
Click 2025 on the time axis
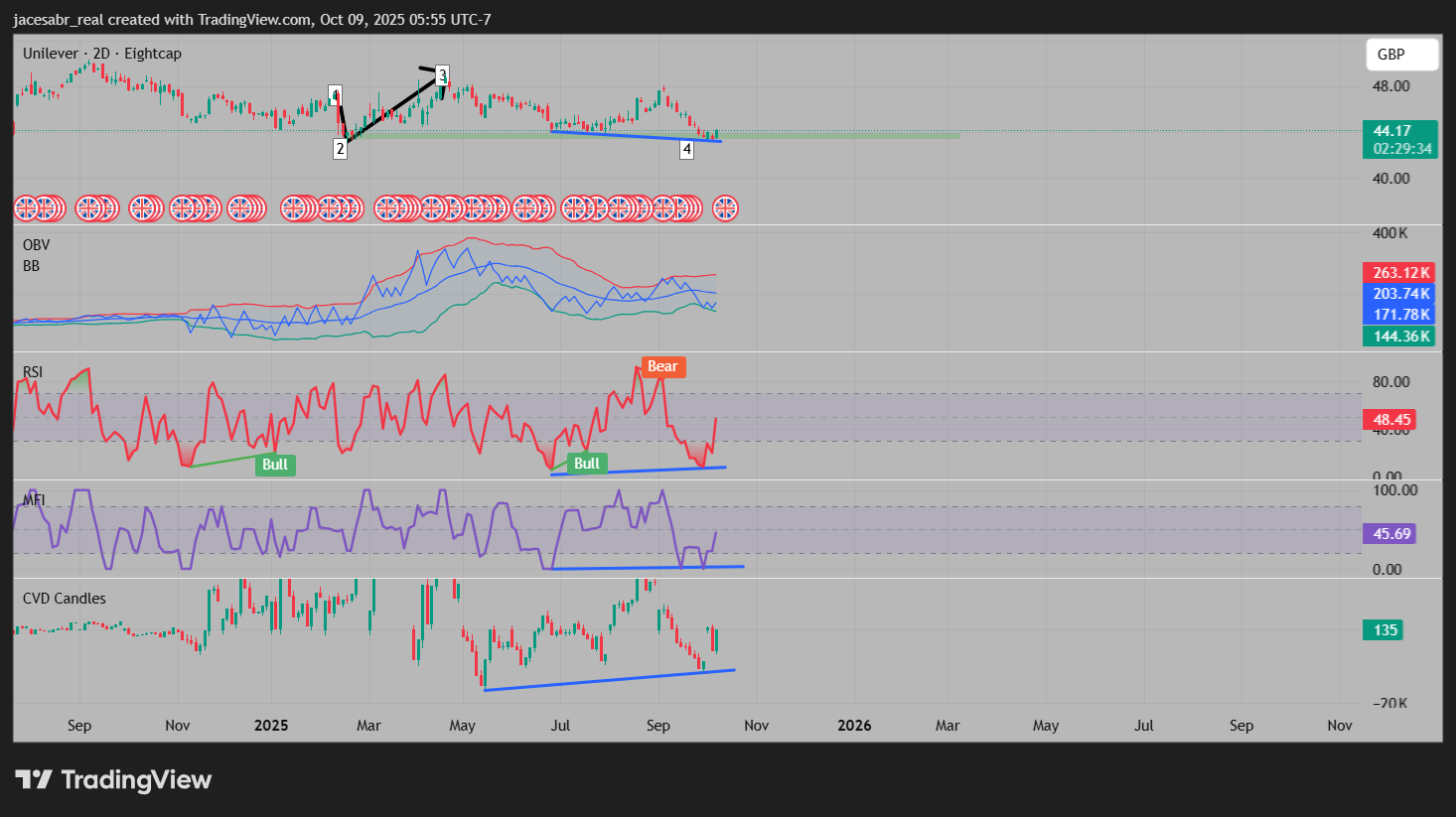271,726
